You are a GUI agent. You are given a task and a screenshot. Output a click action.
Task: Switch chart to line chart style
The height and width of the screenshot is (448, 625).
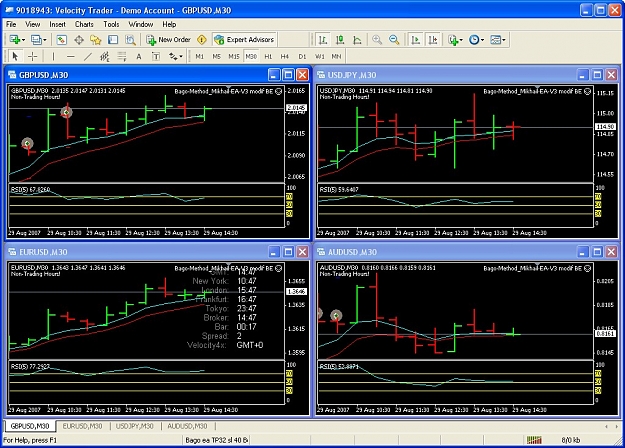(x=358, y=40)
